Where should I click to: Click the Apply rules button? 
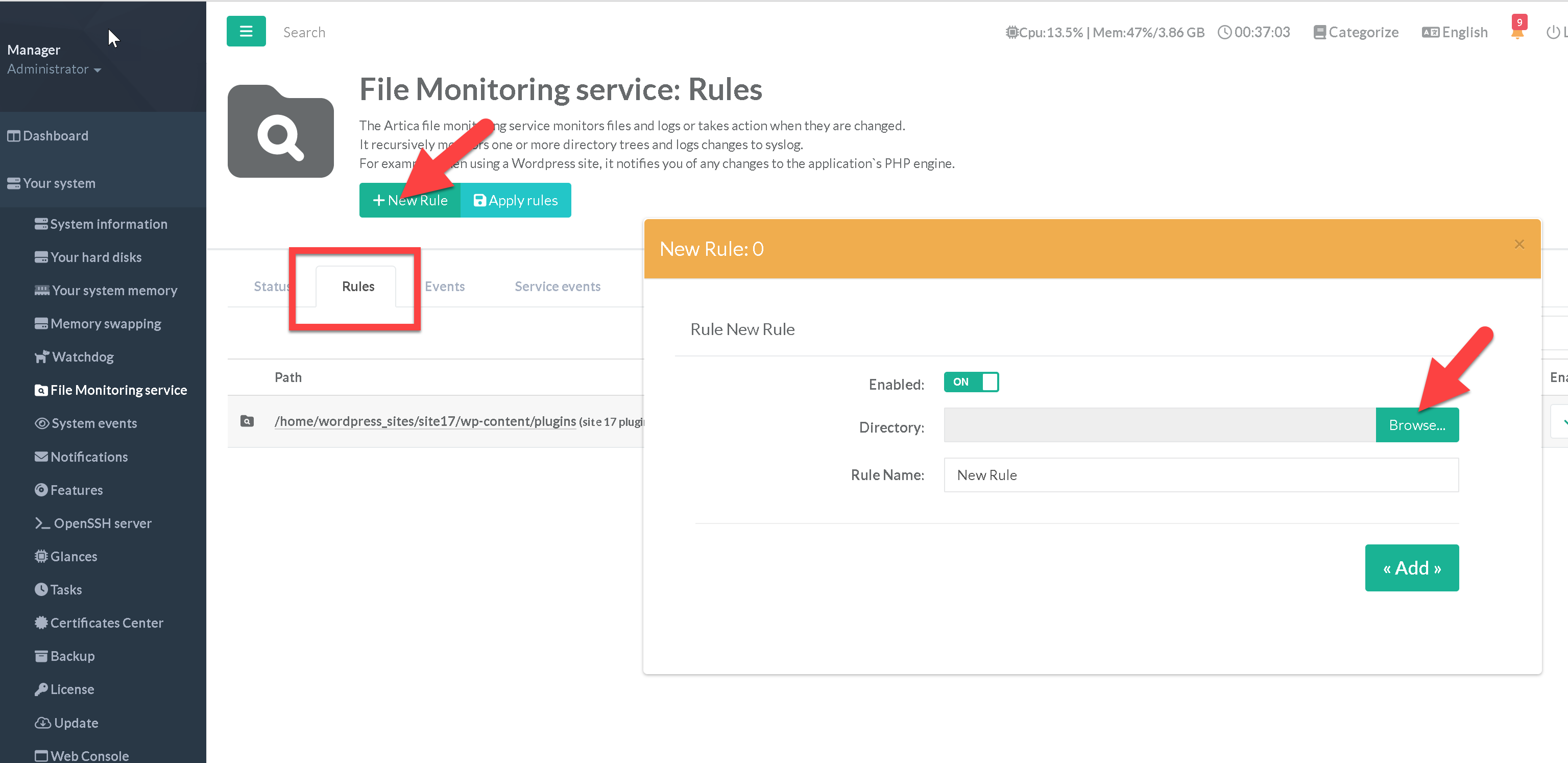(x=515, y=200)
